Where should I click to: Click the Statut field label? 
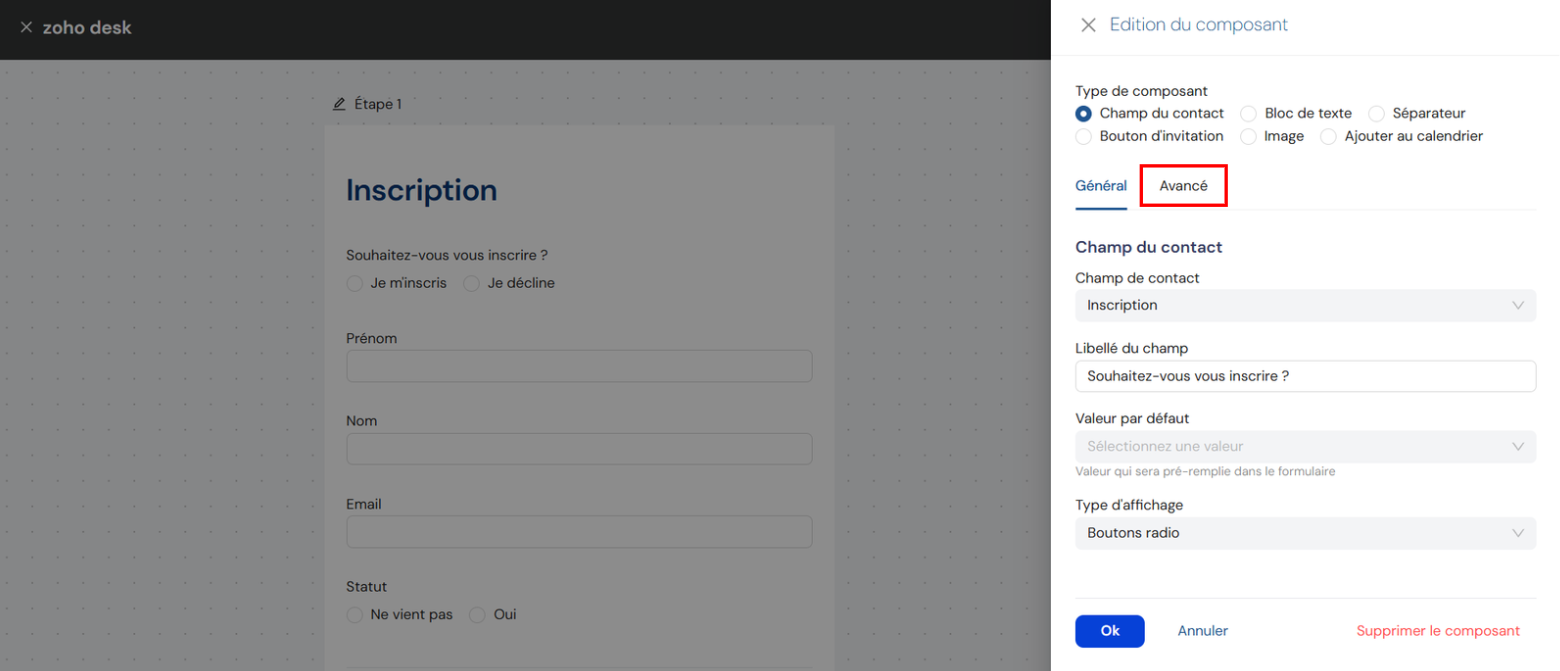(366, 587)
